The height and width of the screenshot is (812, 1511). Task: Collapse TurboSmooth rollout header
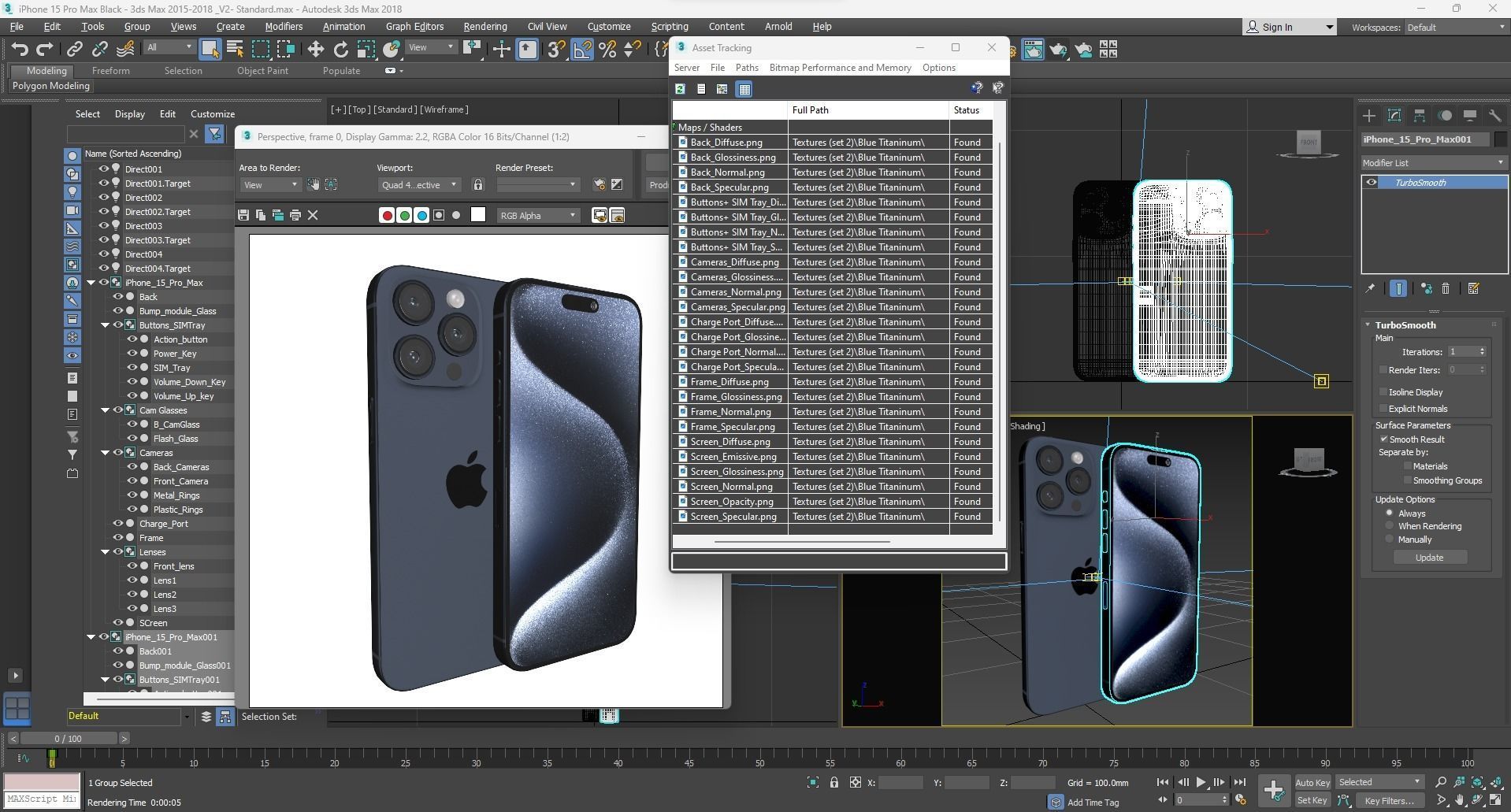point(1405,324)
